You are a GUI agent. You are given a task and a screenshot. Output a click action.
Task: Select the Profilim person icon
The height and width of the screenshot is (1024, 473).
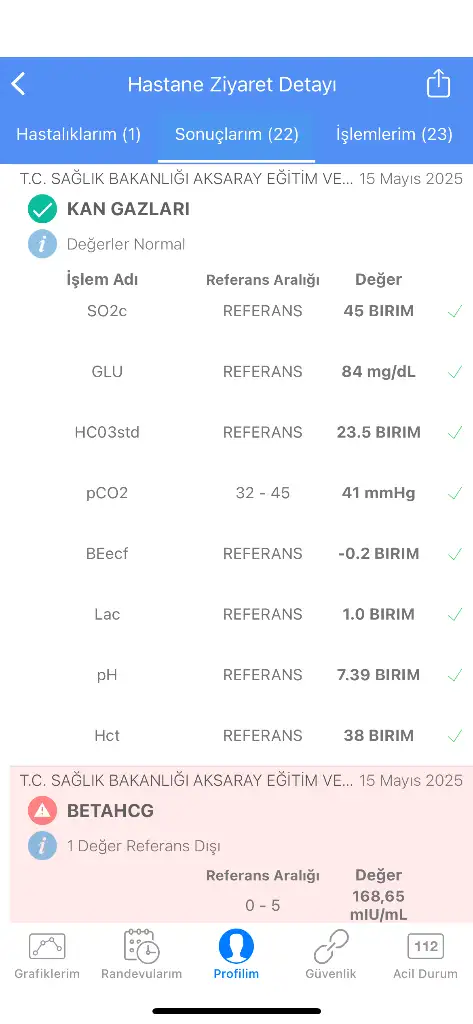(236, 946)
